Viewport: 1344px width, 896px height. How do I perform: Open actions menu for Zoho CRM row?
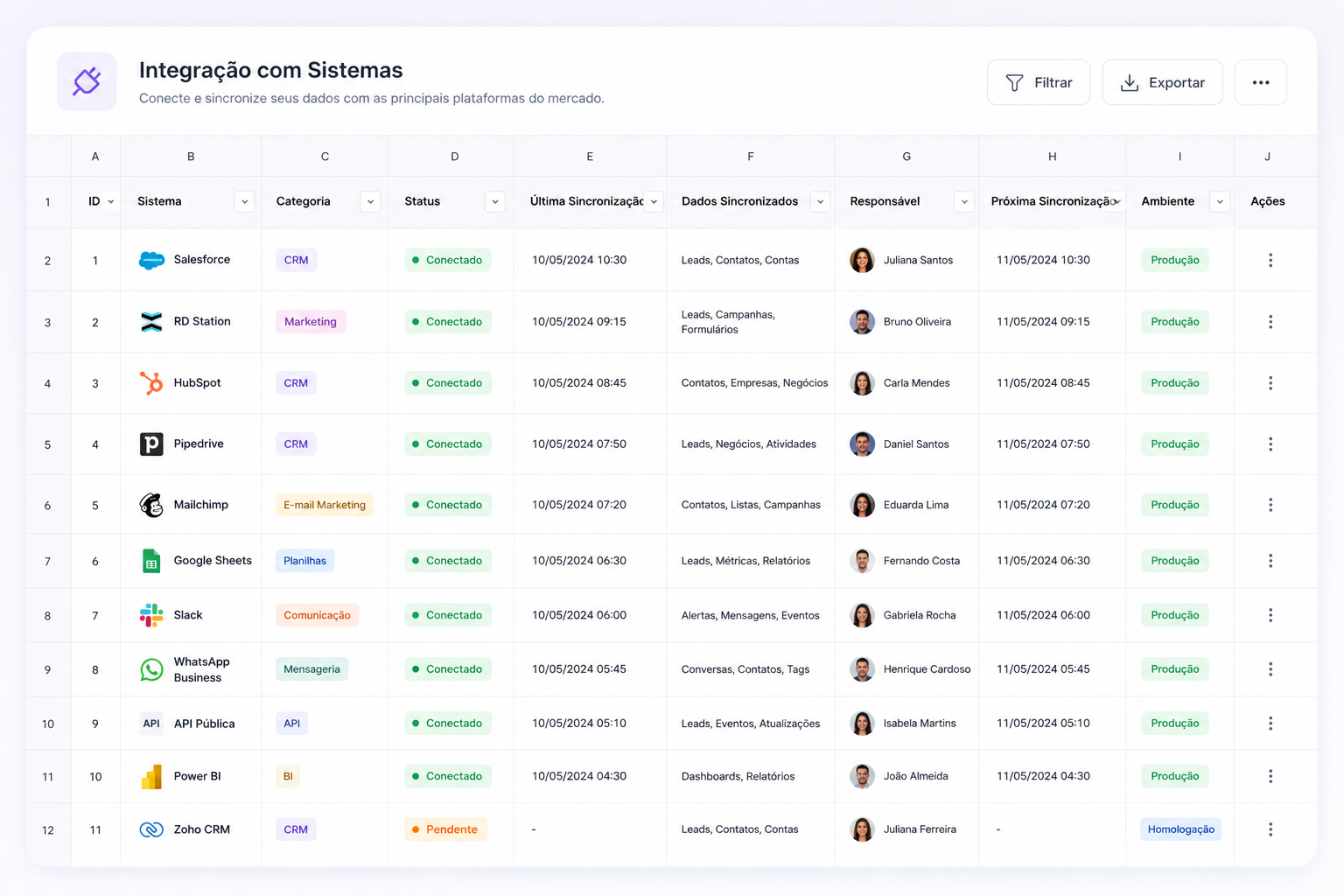pos(1270,829)
